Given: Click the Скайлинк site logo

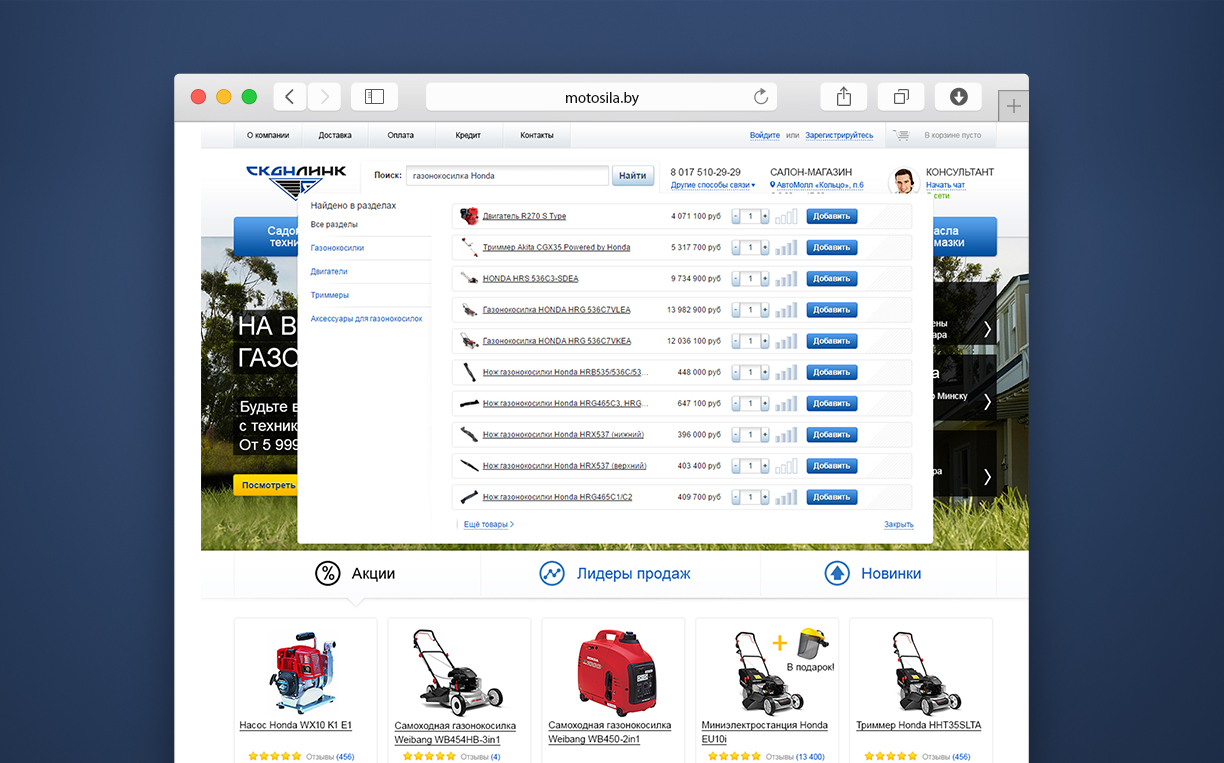Looking at the screenshot, I should click(x=296, y=182).
